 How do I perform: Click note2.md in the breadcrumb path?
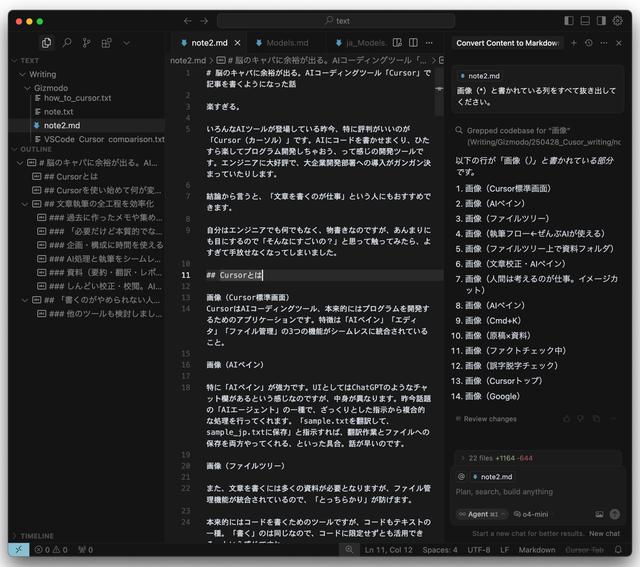coord(188,60)
